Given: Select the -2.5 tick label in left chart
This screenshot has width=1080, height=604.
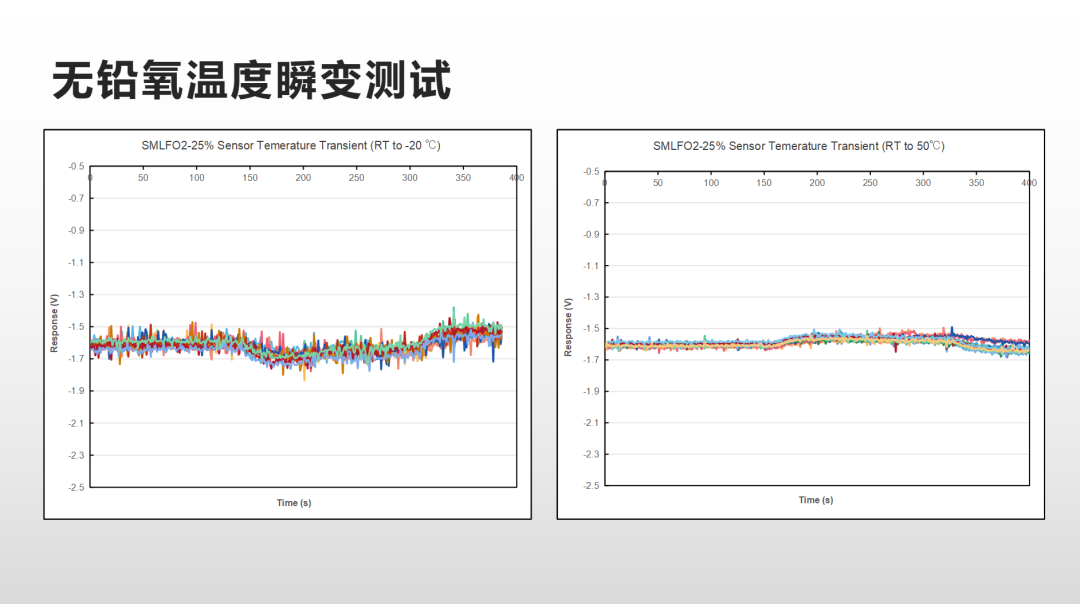Looking at the screenshot, I should 76,487.
